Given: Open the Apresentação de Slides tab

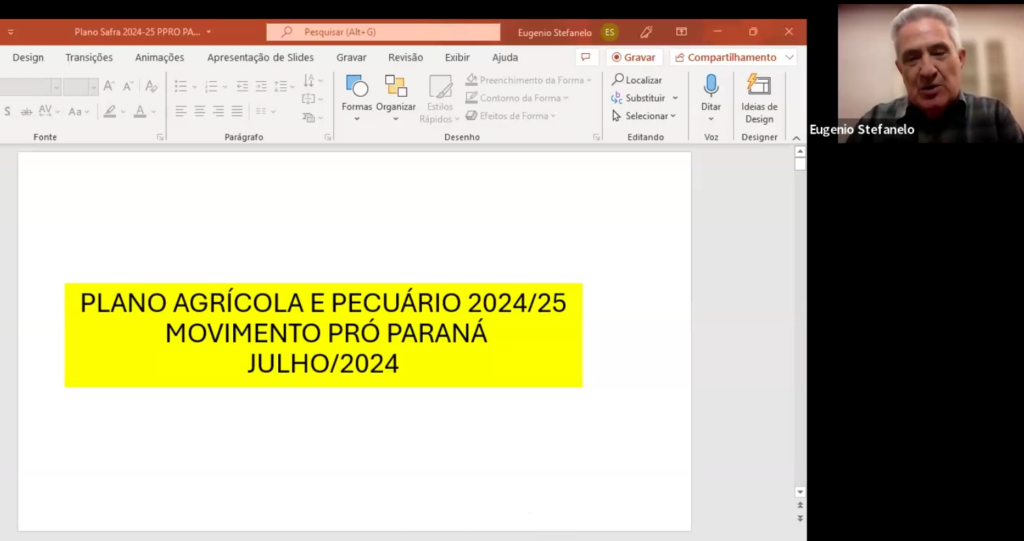Looking at the screenshot, I should pos(261,57).
